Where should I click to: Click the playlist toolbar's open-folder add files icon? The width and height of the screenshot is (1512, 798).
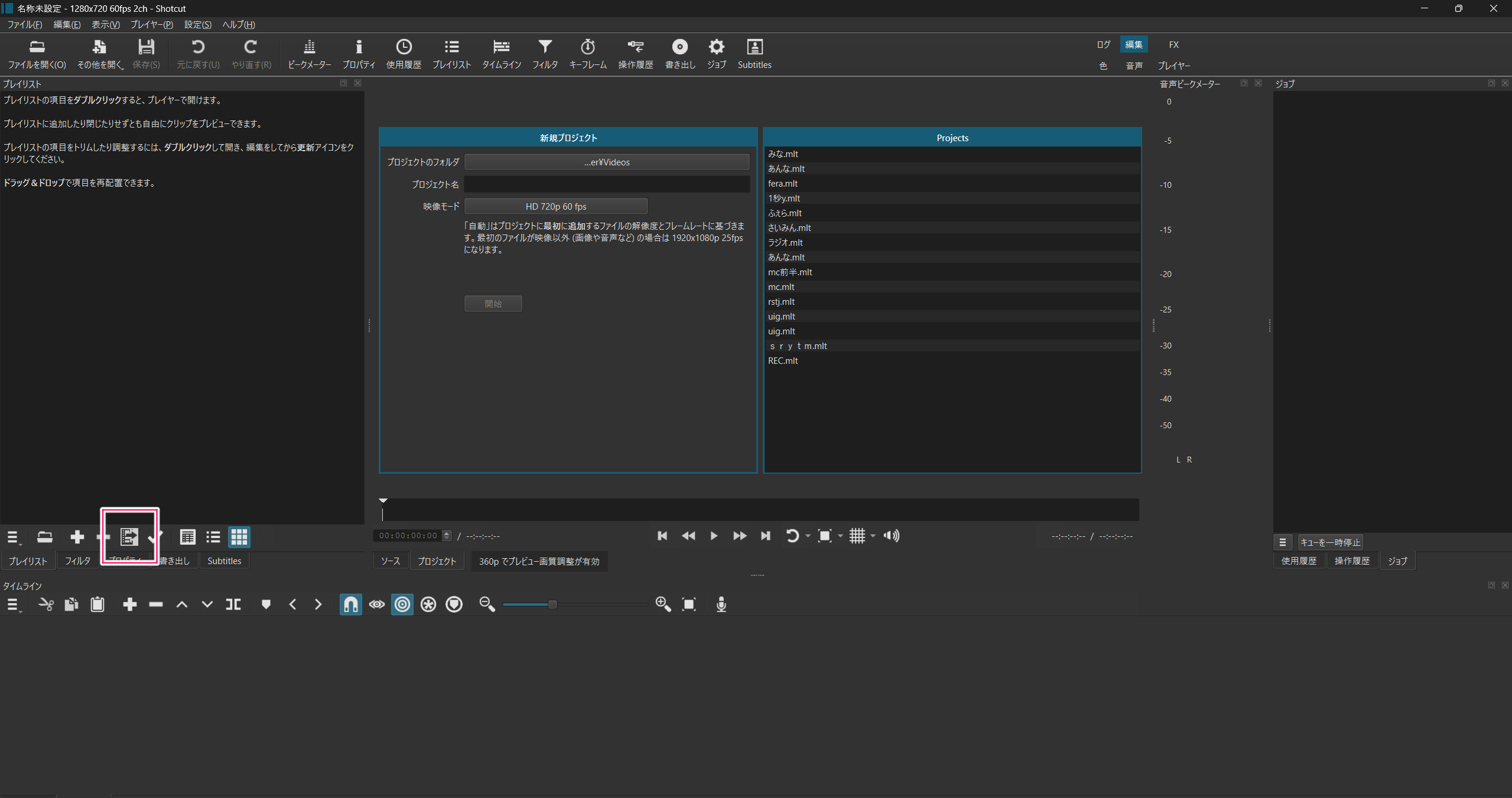pos(45,537)
